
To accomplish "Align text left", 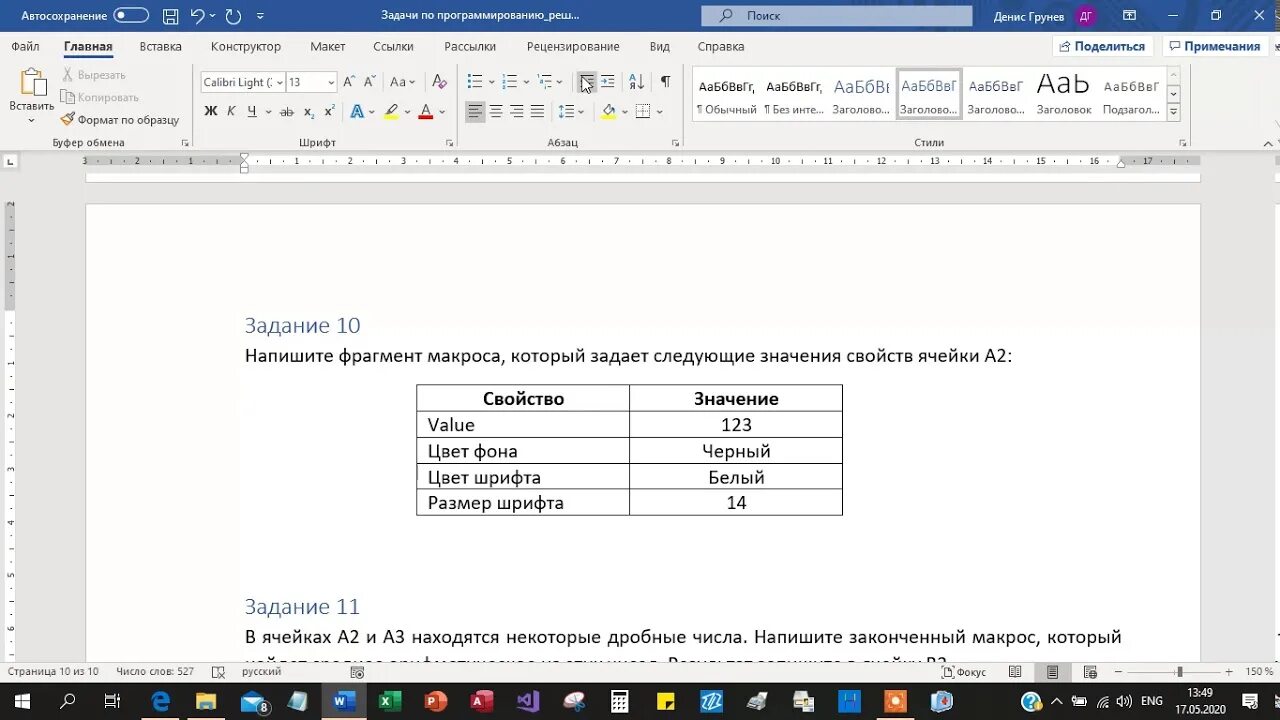I will [x=475, y=111].
